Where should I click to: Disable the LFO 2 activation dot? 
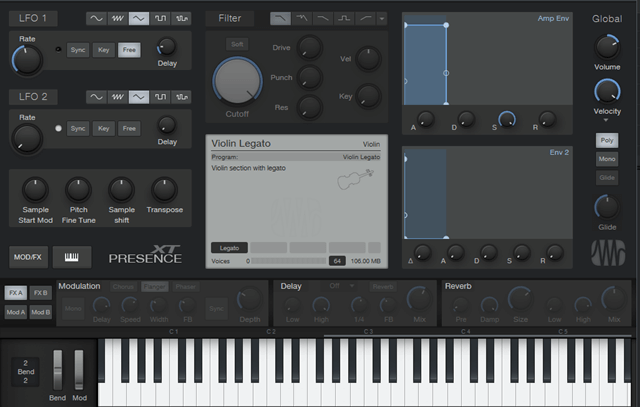(58, 128)
